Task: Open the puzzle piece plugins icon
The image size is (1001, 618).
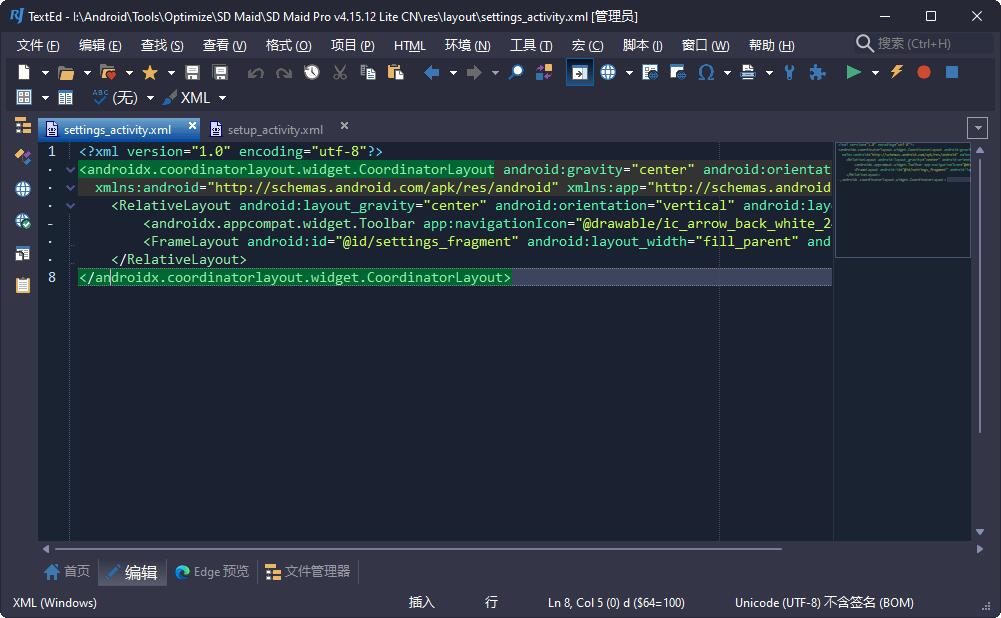Action: pyautogui.click(x=817, y=72)
